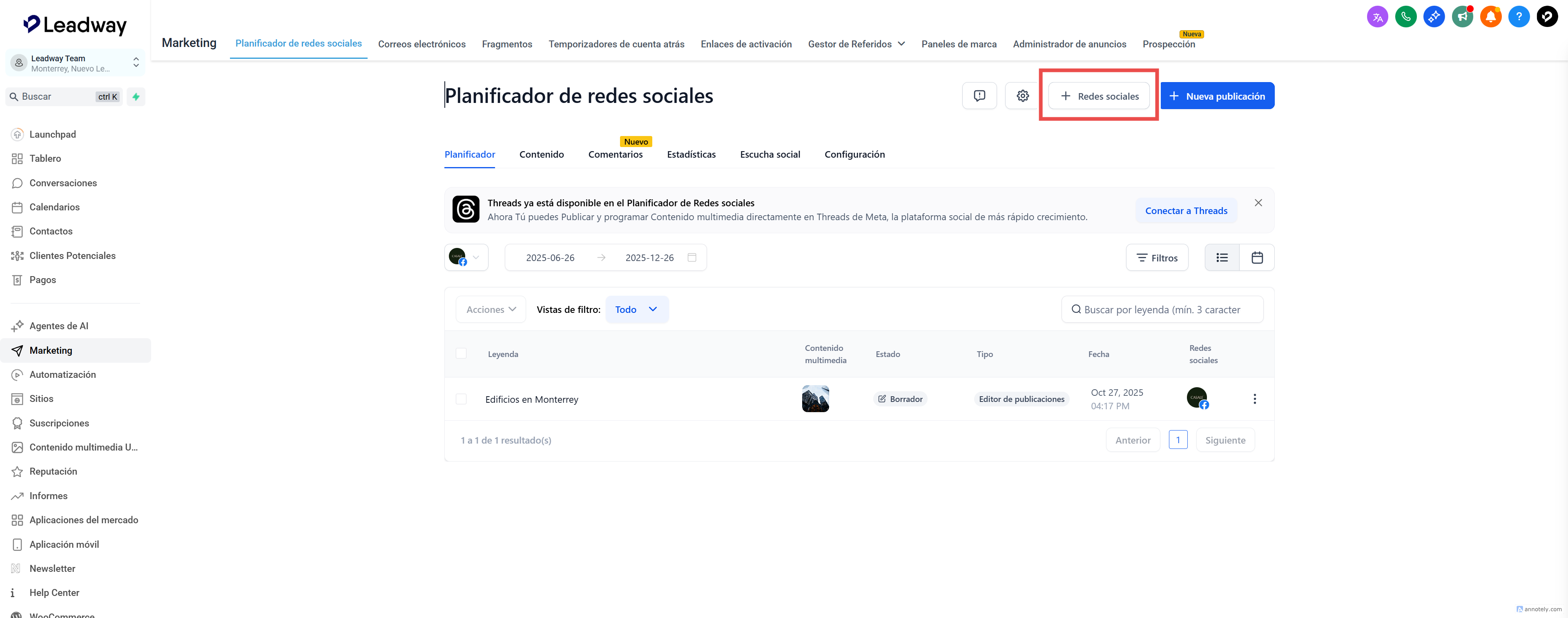Screen dimensions: 1568x618
Task: Toggle the select-all header checkbox
Action: pos(461,354)
